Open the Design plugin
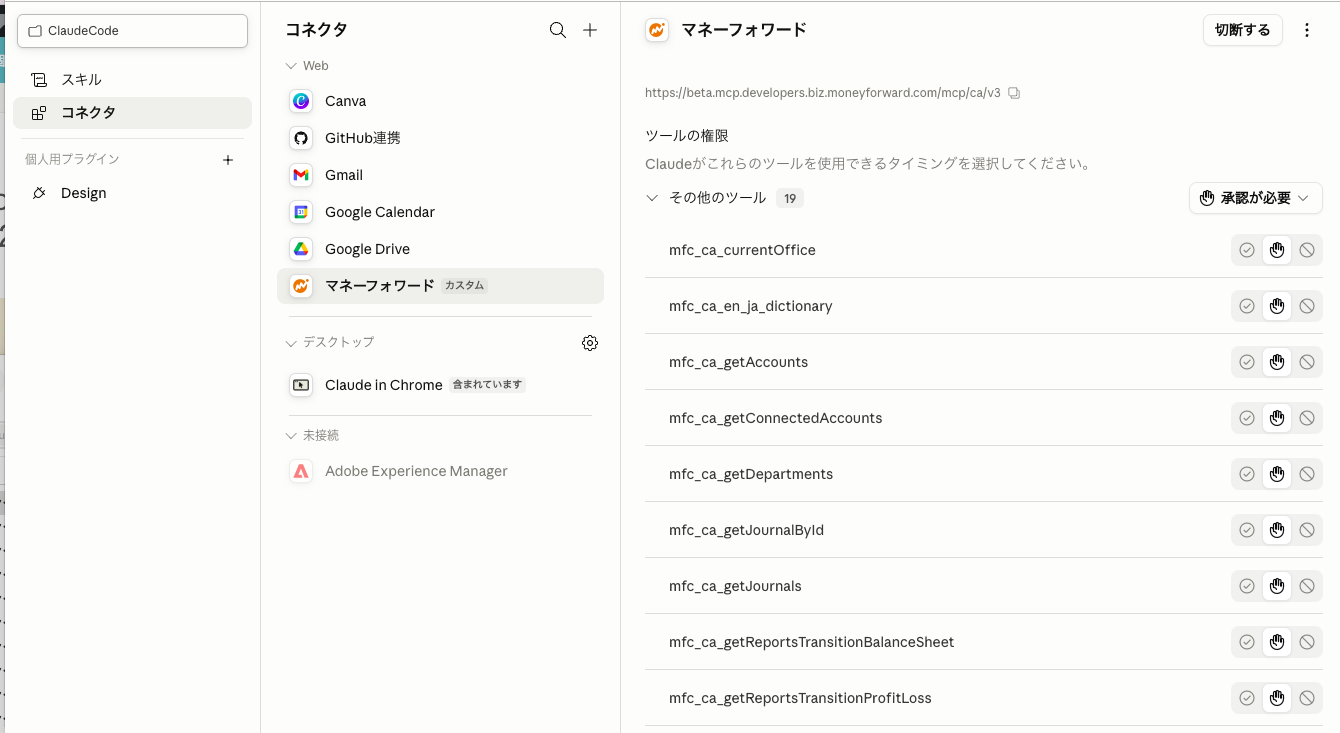Viewport: 1340px width, 733px height. (132, 193)
